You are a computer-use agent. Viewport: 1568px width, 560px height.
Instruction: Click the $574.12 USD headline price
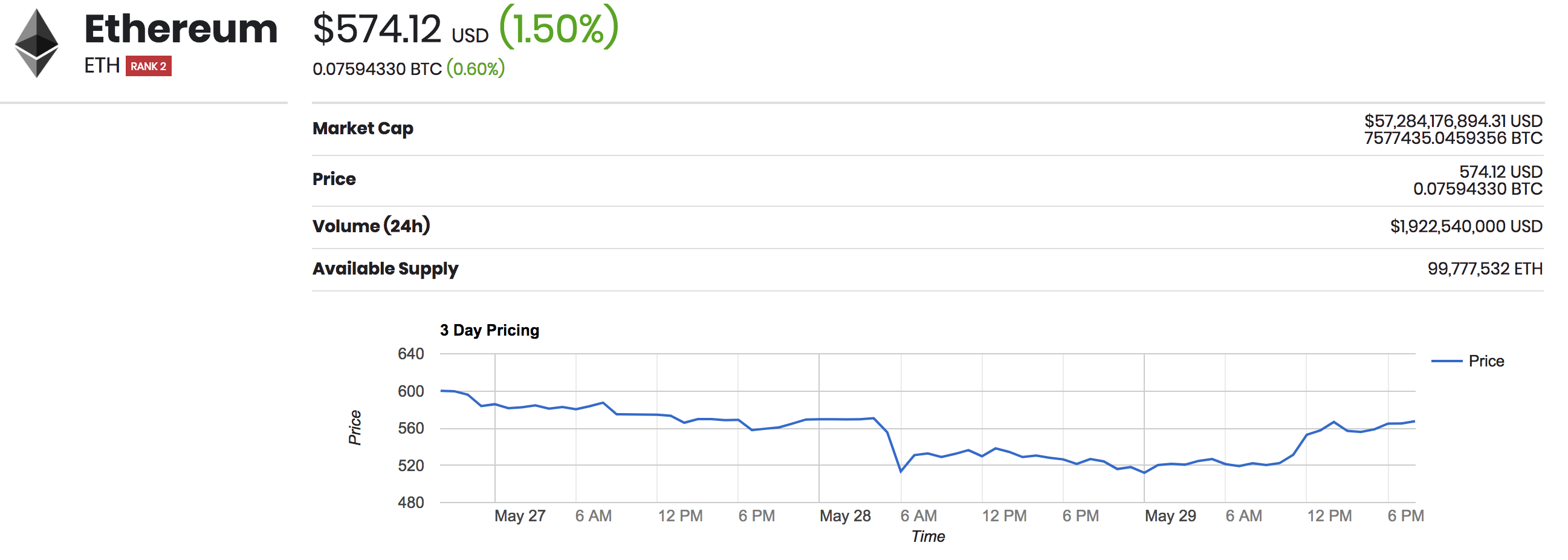[x=401, y=29]
